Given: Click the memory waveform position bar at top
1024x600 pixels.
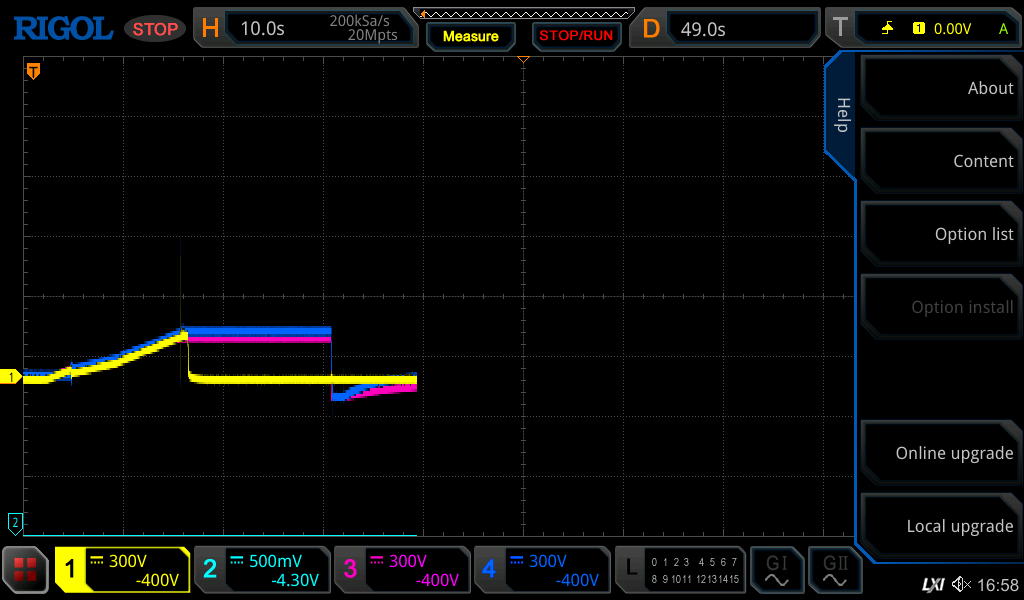Looking at the screenshot, I should click(x=523, y=13).
